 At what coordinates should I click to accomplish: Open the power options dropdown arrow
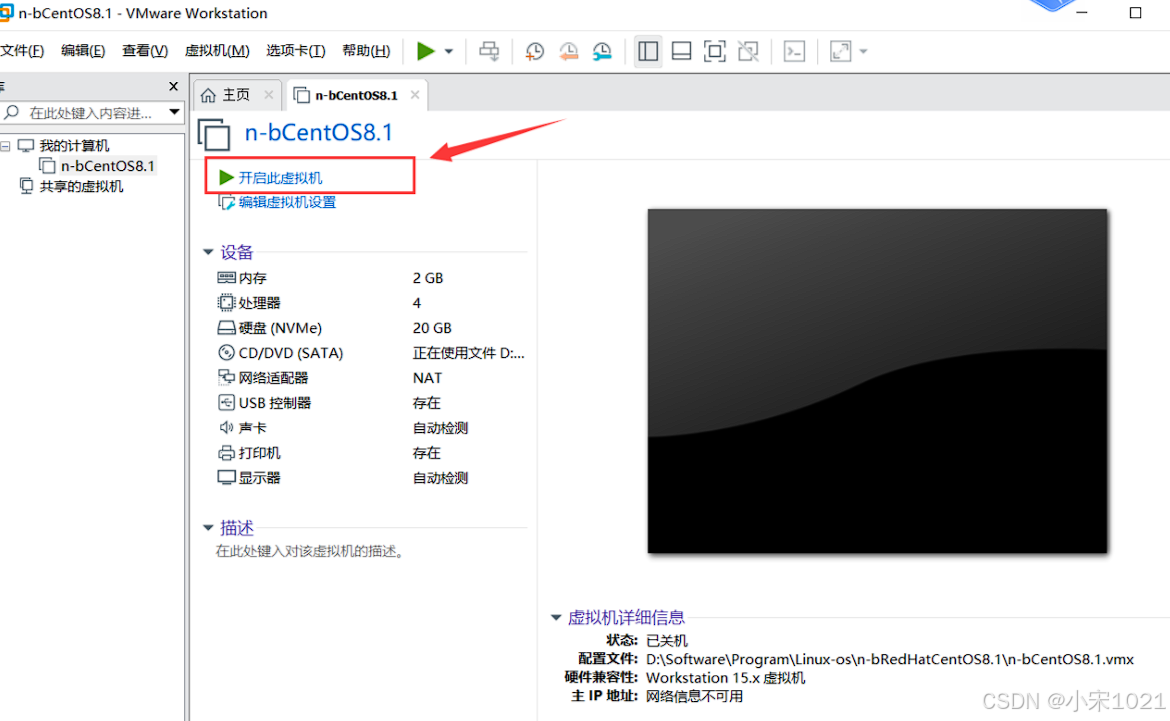[448, 52]
